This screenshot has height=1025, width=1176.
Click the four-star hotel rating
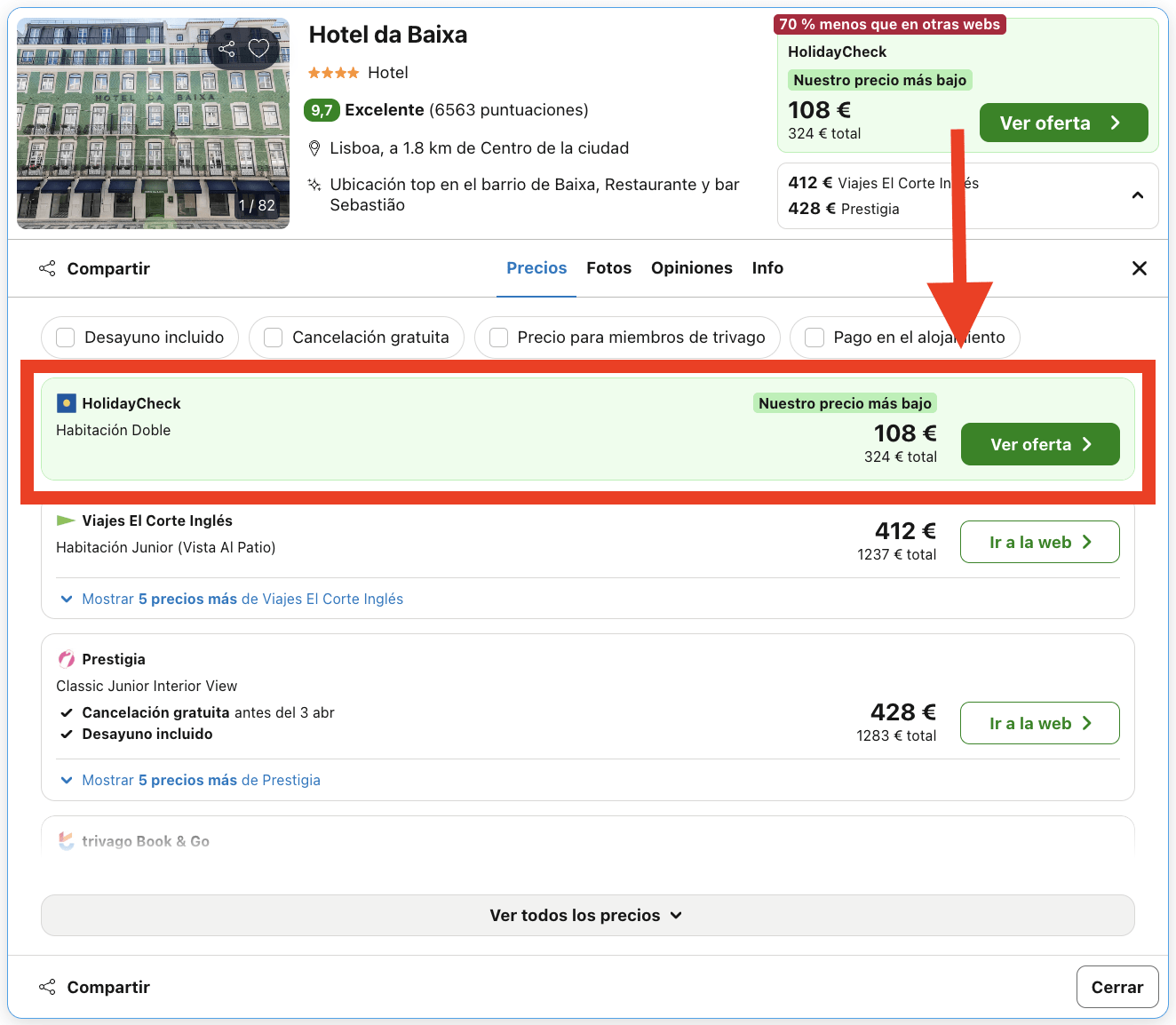click(x=334, y=73)
